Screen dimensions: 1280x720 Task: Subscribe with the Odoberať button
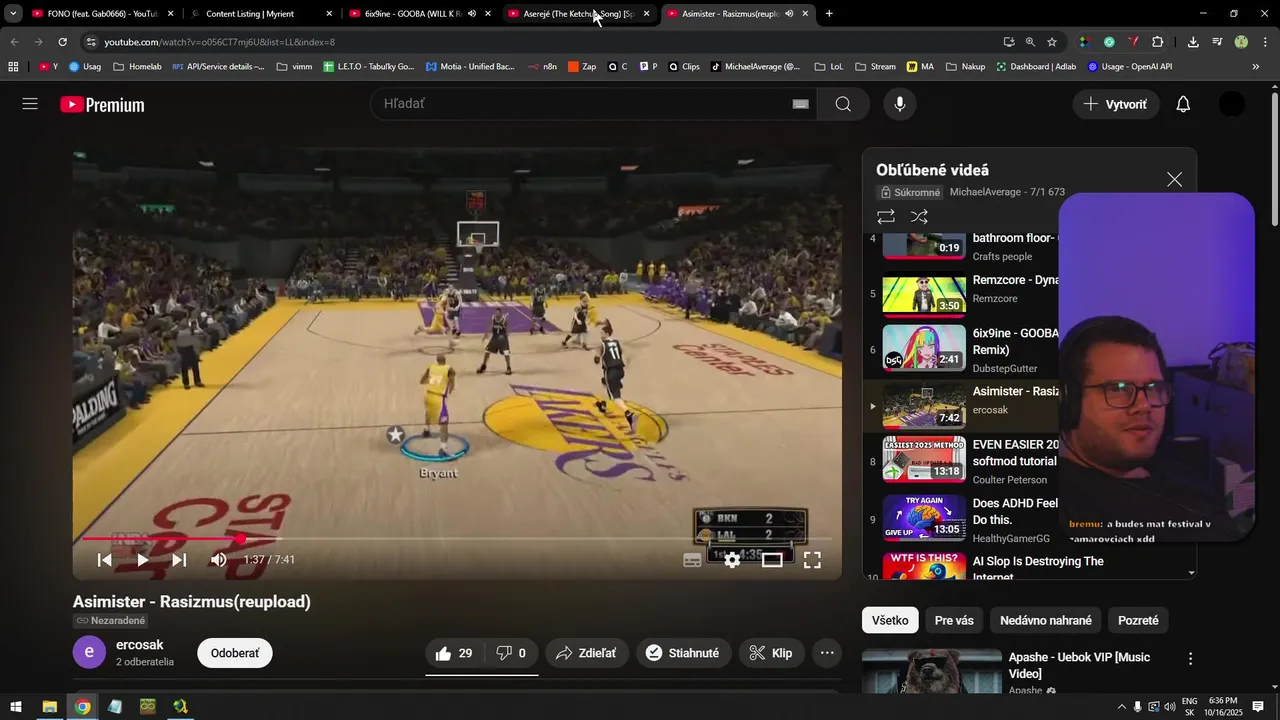[235, 653]
